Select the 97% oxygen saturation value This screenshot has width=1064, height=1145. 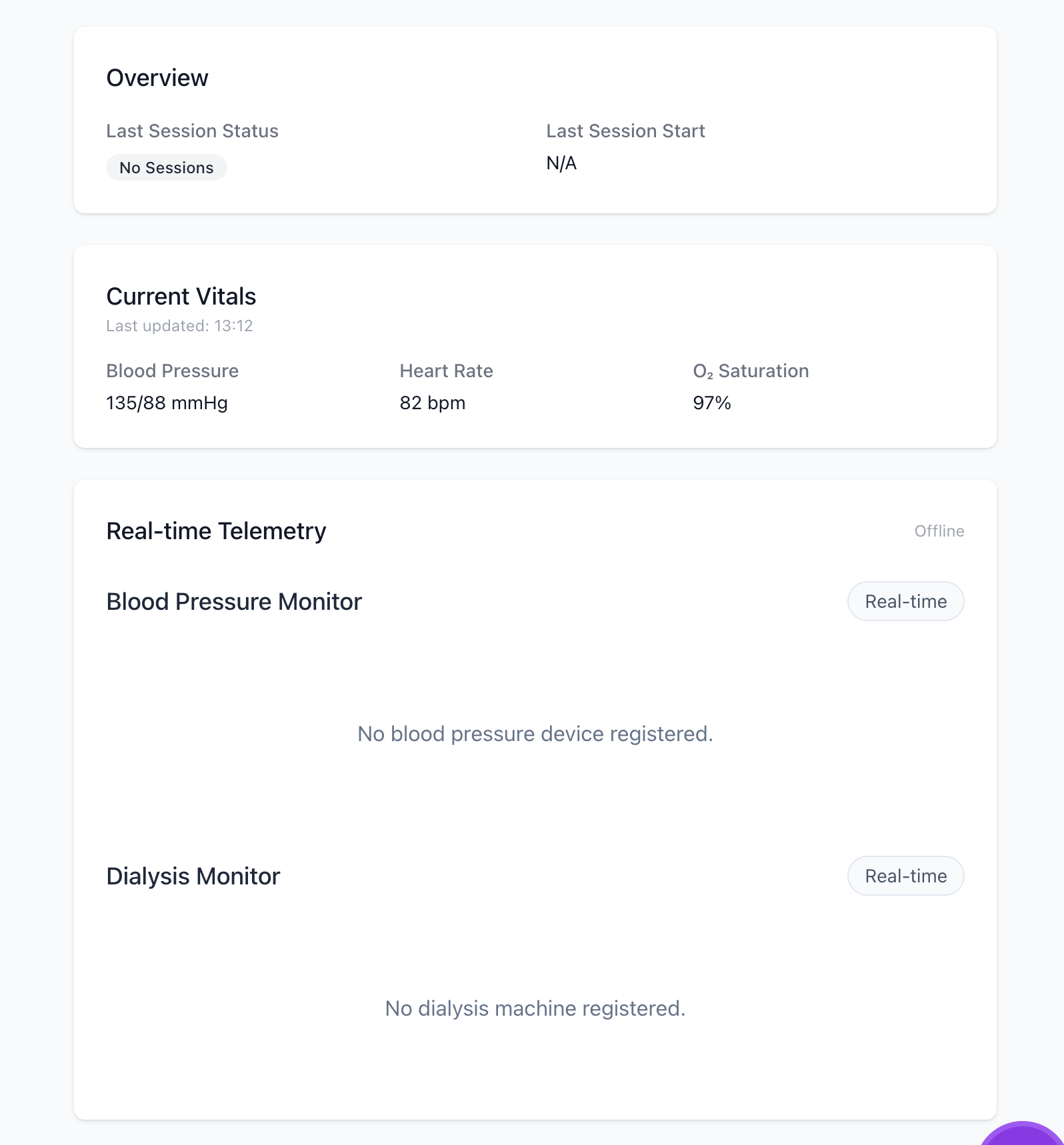coord(711,403)
